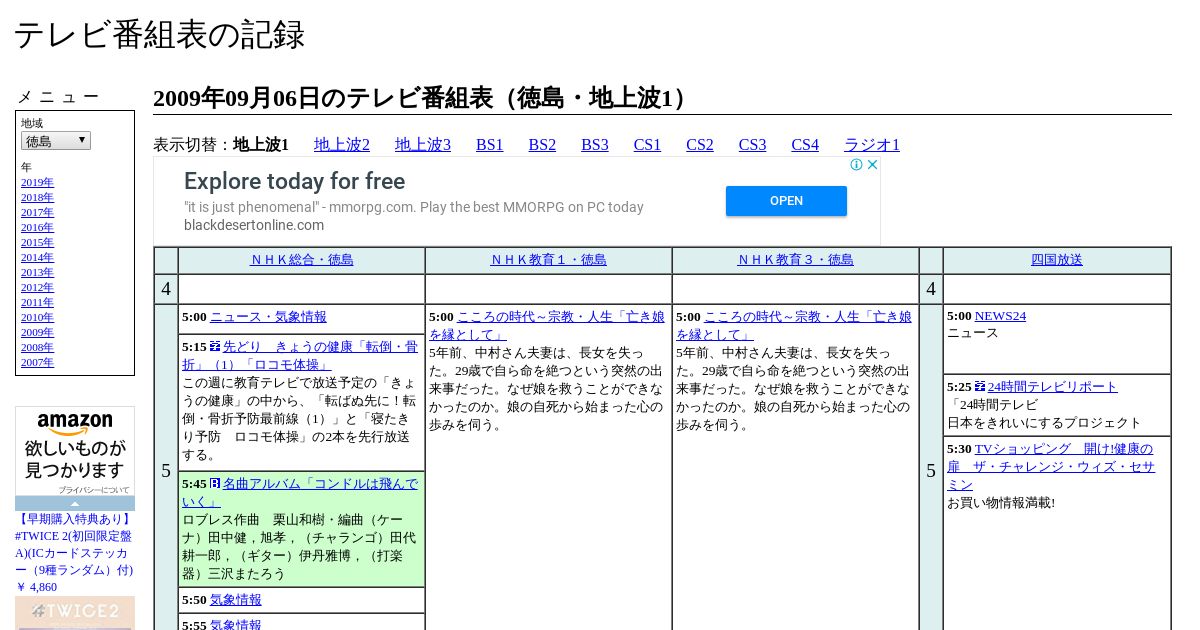Click the icon beside 名曲アルバム
This screenshot has height=630, width=1200.
(215, 484)
